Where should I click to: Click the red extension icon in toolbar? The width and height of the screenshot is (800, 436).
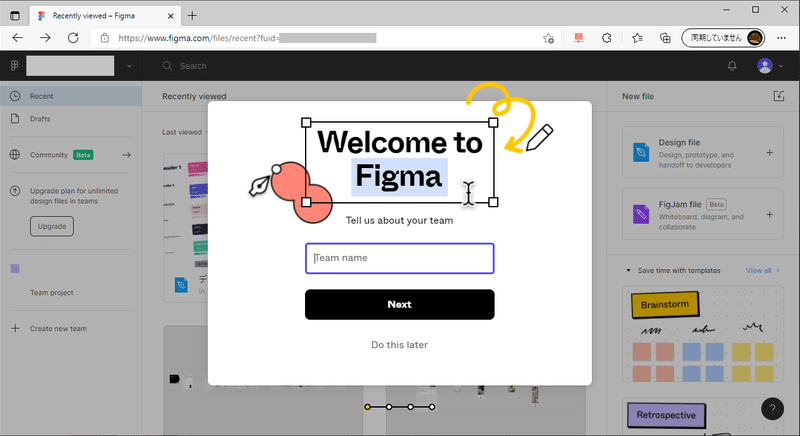[579, 38]
